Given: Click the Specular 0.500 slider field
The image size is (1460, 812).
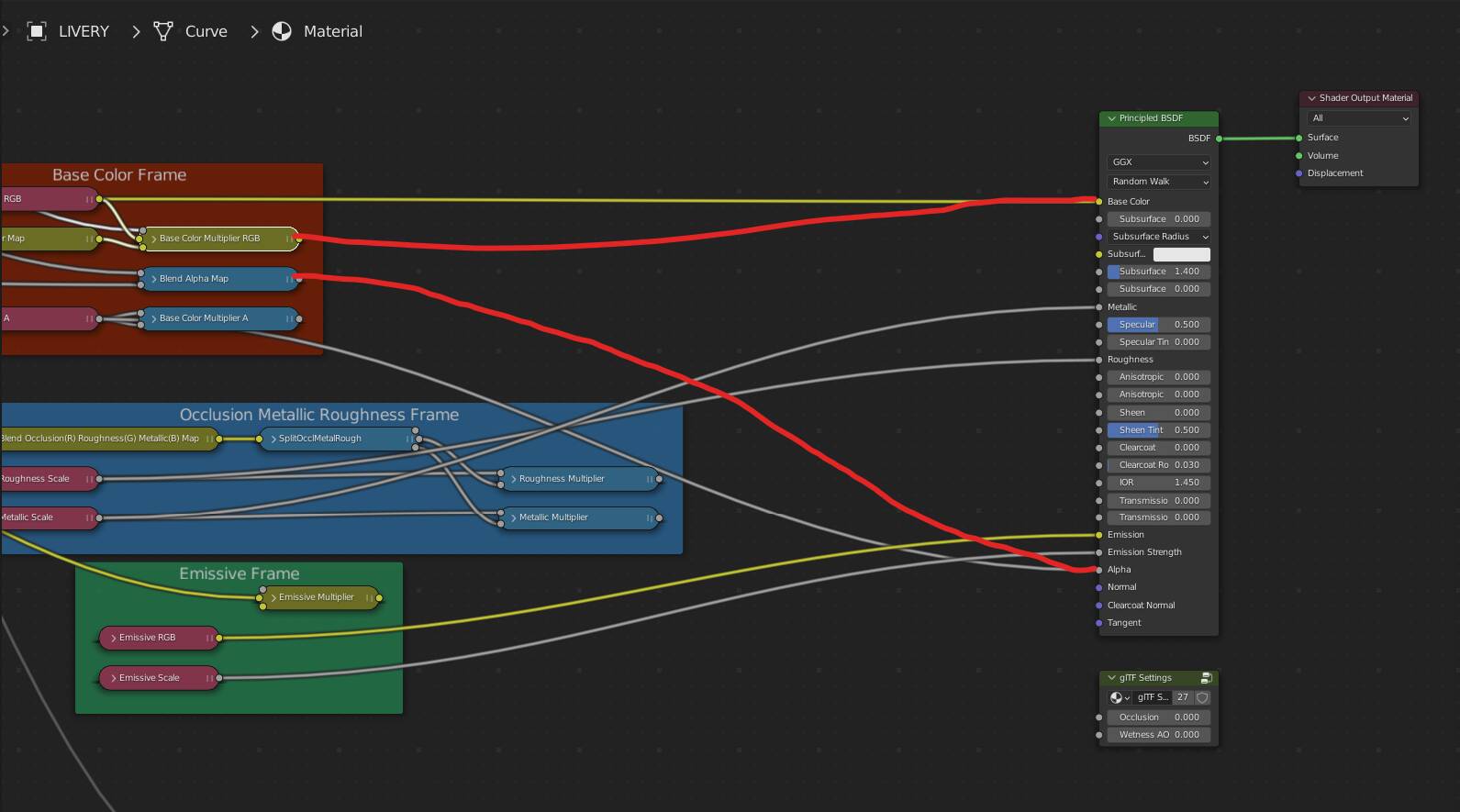Looking at the screenshot, I should tap(1158, 325).
